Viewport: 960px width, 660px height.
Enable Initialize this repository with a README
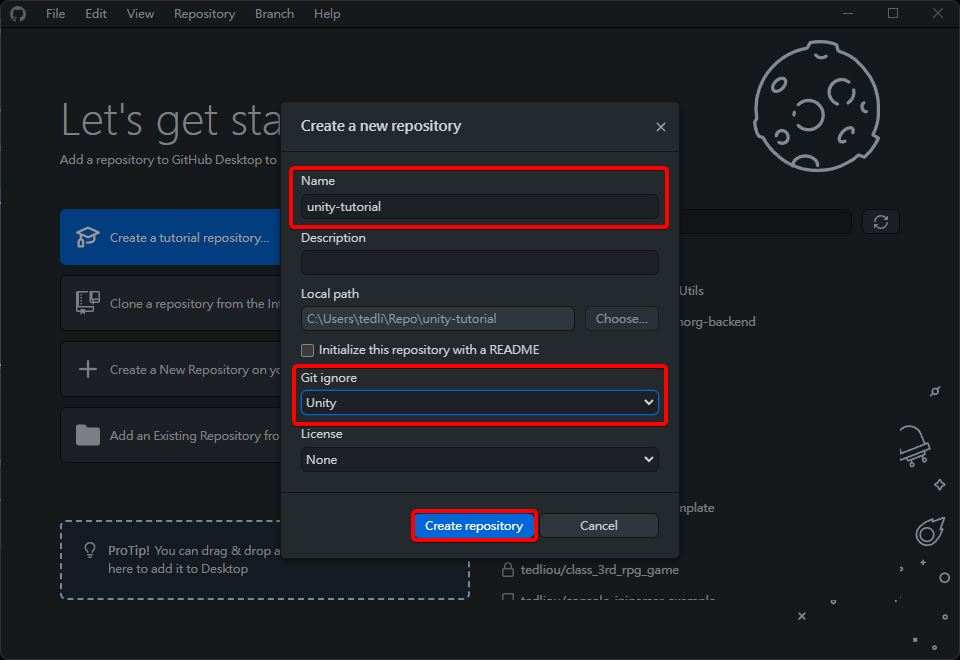307,350
